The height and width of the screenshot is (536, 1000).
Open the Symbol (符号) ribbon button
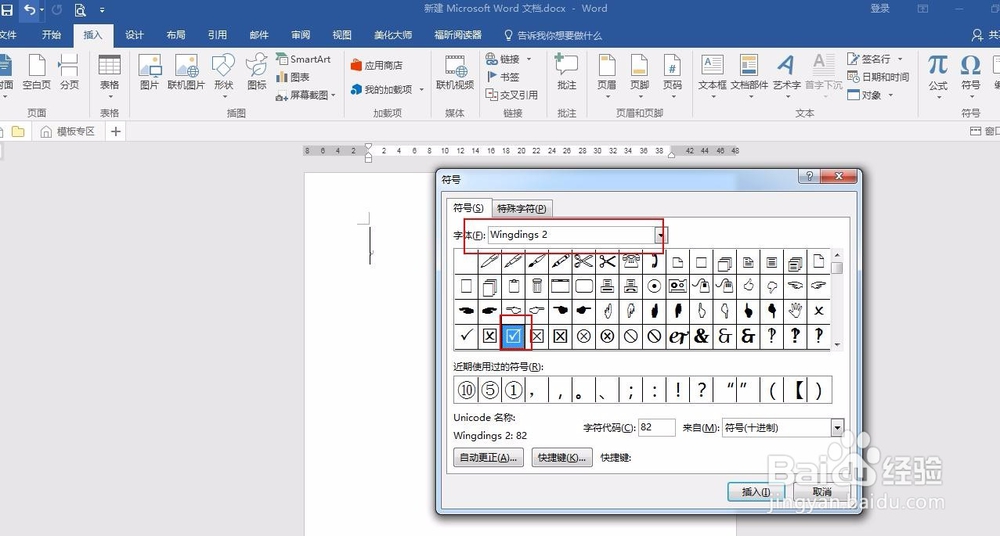(971, 77)
